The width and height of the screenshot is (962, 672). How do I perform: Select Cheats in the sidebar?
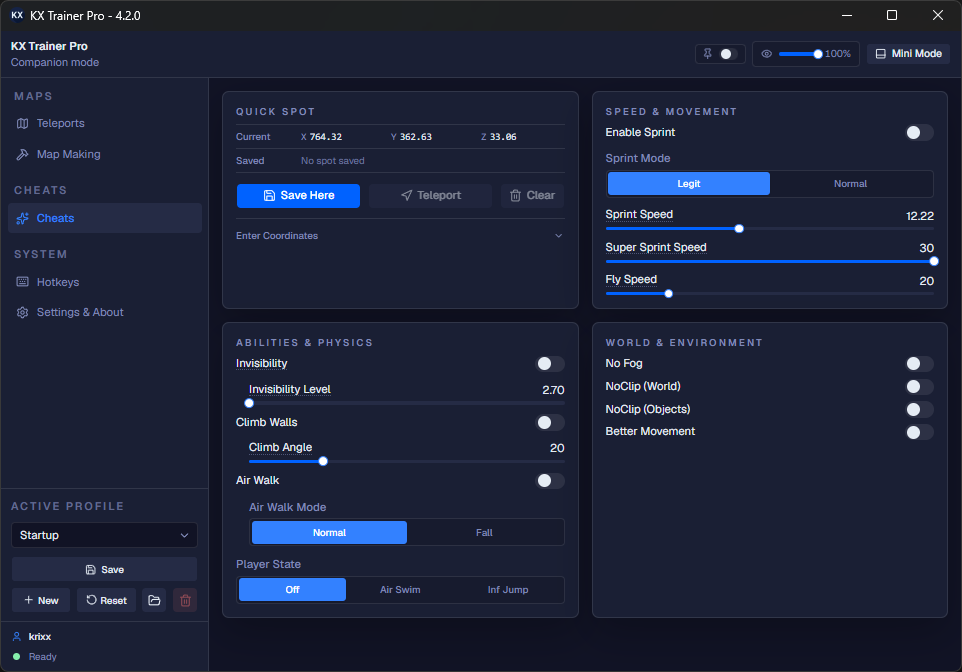tap(104, 218)
